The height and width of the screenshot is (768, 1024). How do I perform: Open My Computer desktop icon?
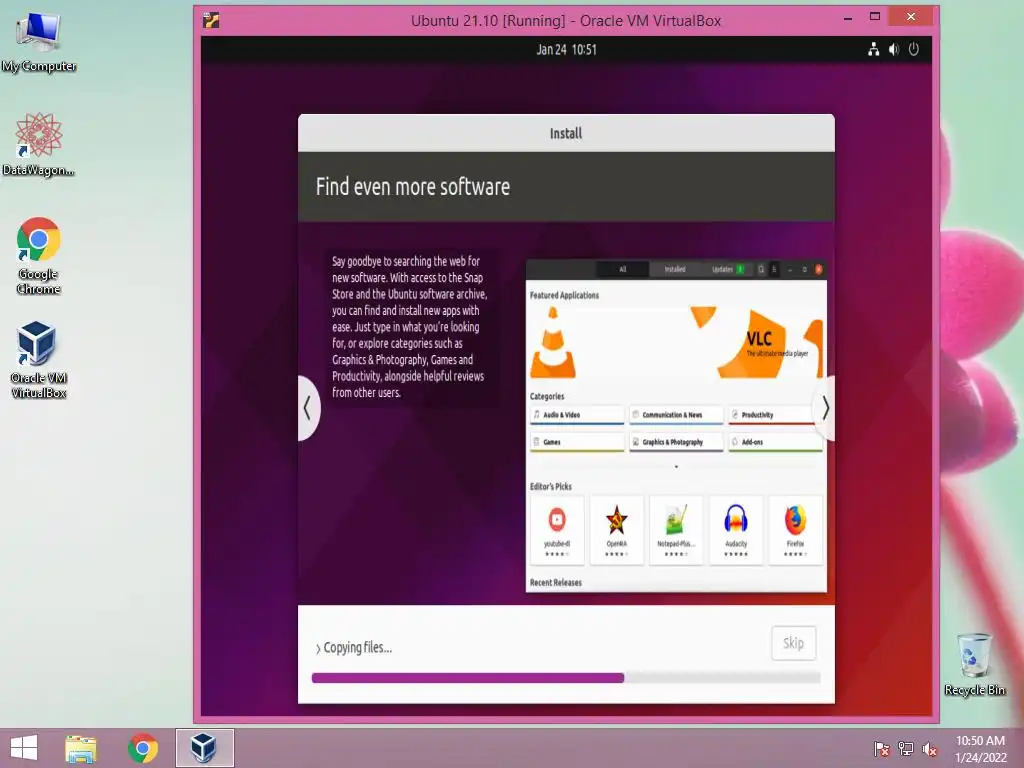point(39,42)
